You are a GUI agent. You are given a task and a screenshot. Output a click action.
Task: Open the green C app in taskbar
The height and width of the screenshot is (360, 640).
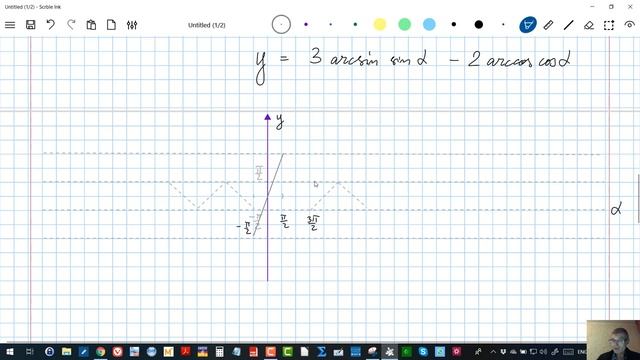click(287, 351)
